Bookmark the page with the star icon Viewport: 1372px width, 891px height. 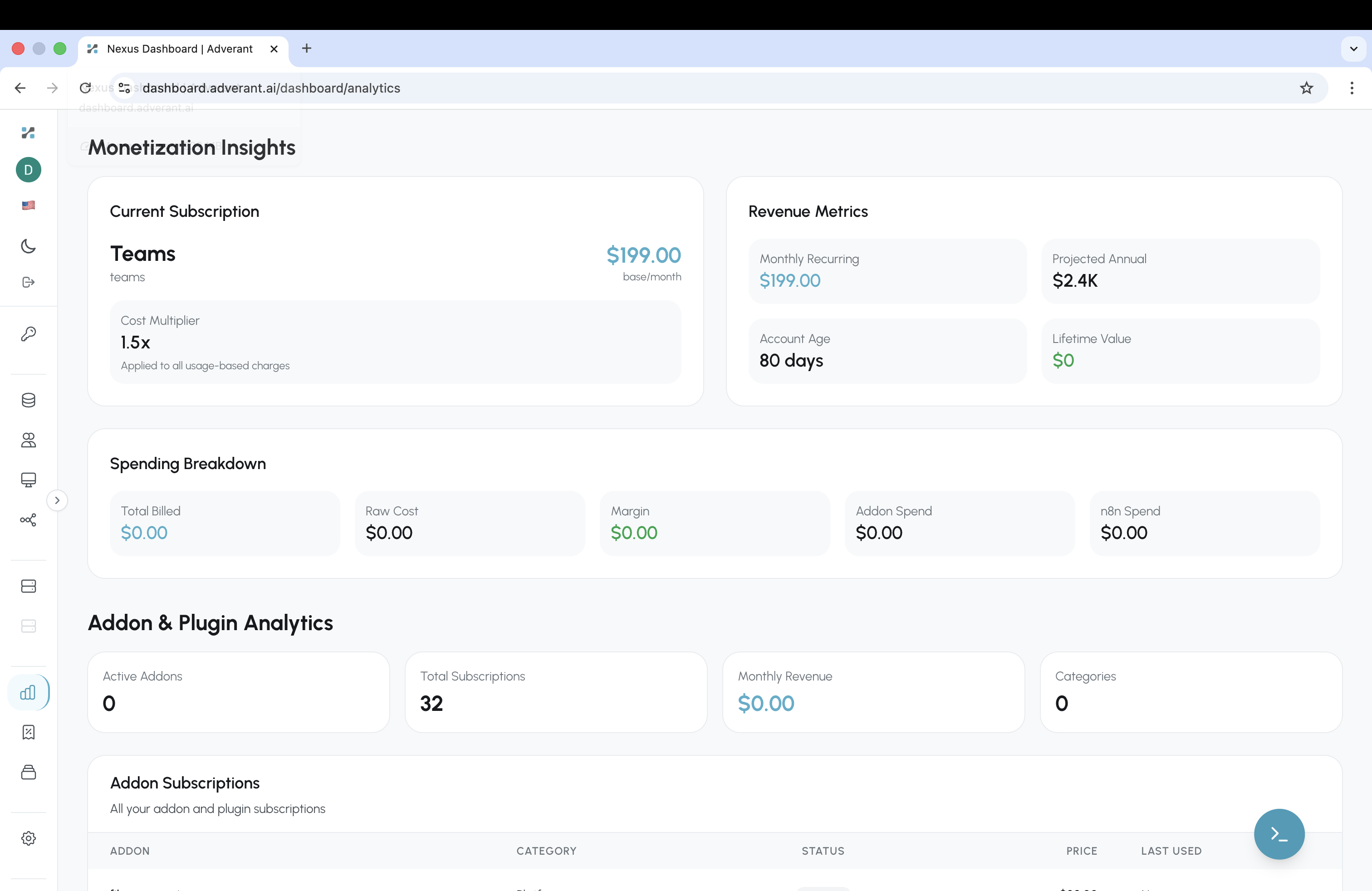[1306, 88]
